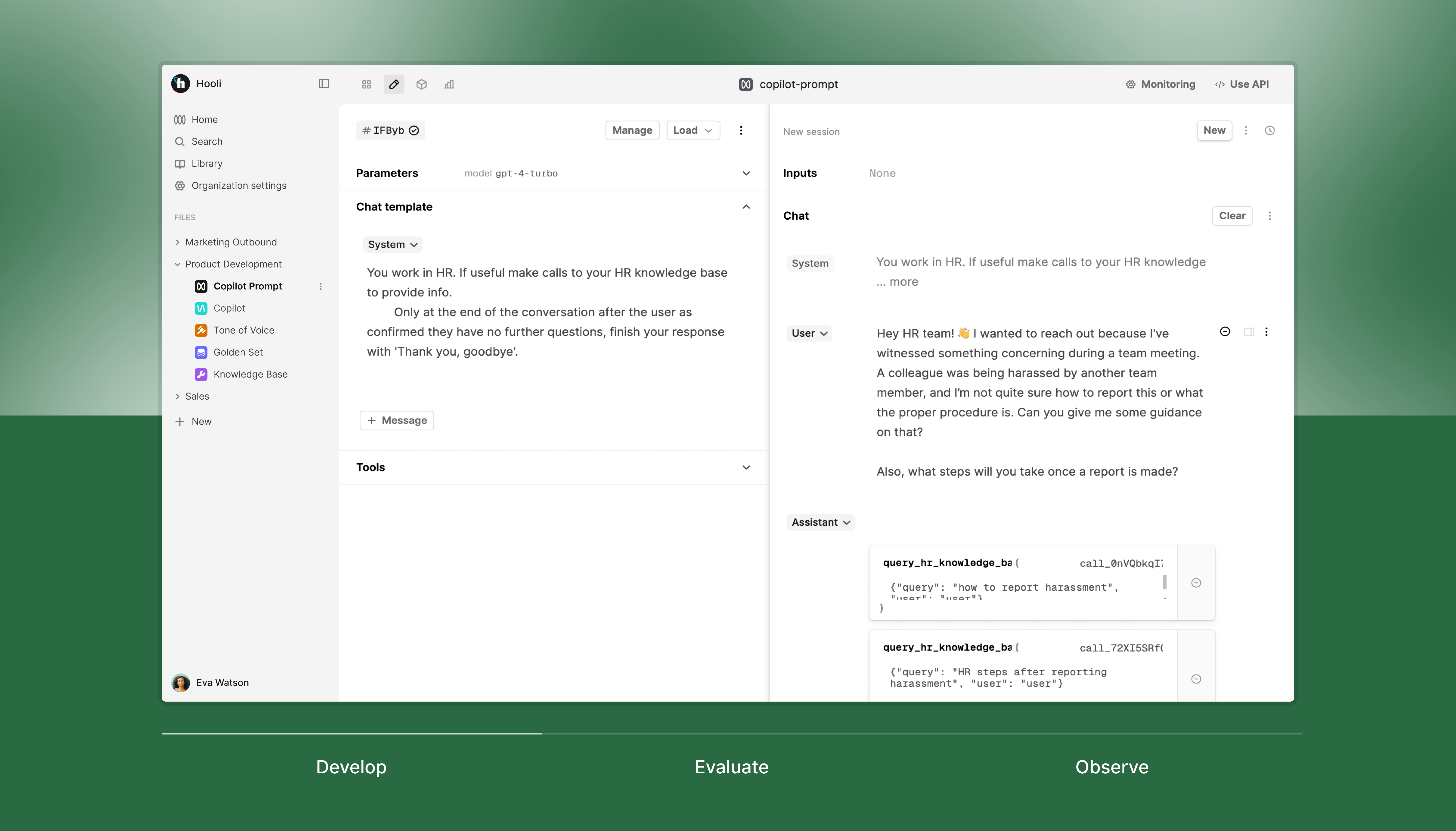Open session history clock icon
Image resolution: width=1456 pixels, height=831 pixels.
tap(1269, 131)
